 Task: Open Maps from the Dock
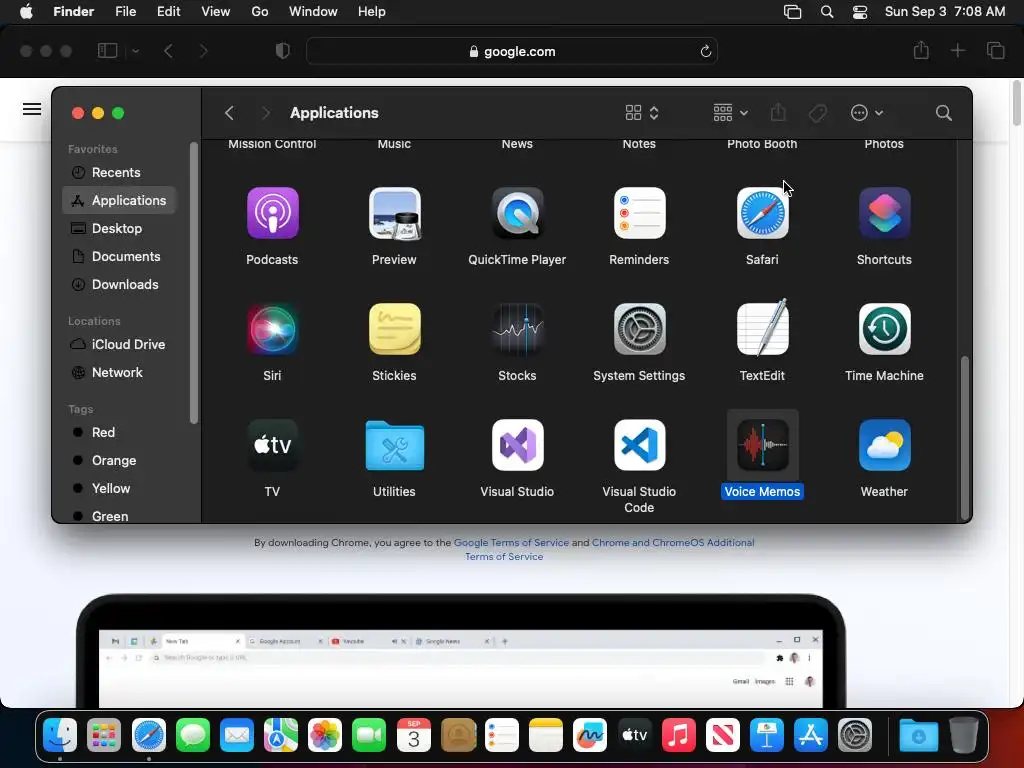281,736
